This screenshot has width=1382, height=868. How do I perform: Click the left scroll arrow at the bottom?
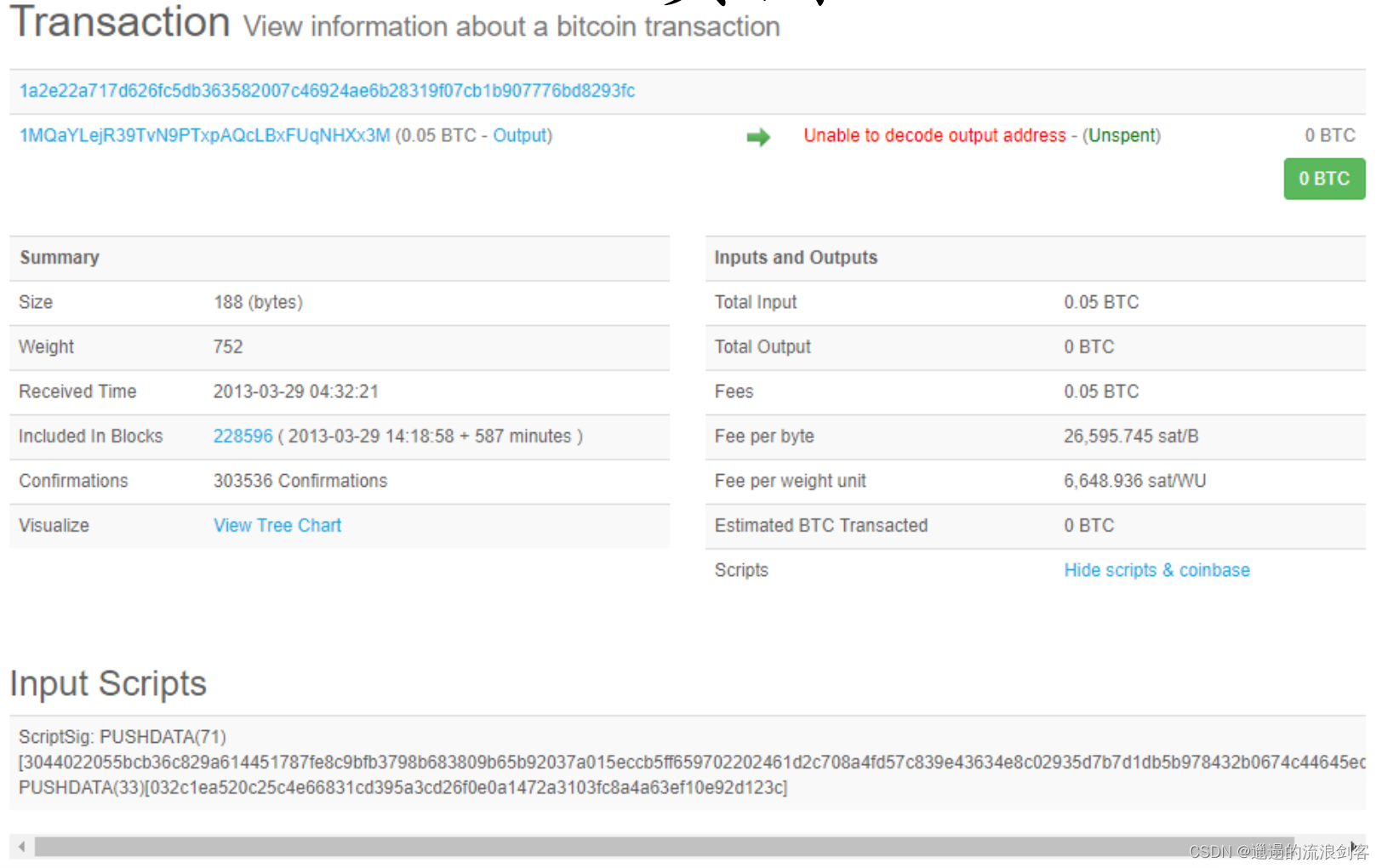(21, 847)
